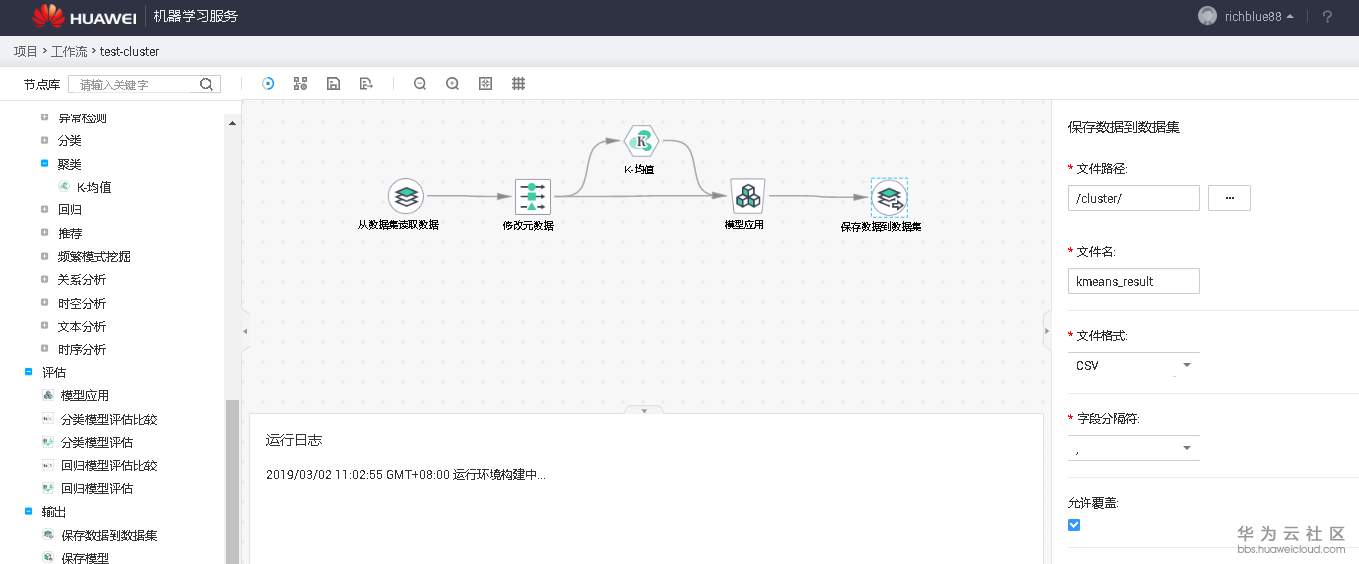Image resolution: width=1359 pixels, height=564 pixels.
Task: Open the 字段分隔符 dropdown
Action: (1134, 448)
